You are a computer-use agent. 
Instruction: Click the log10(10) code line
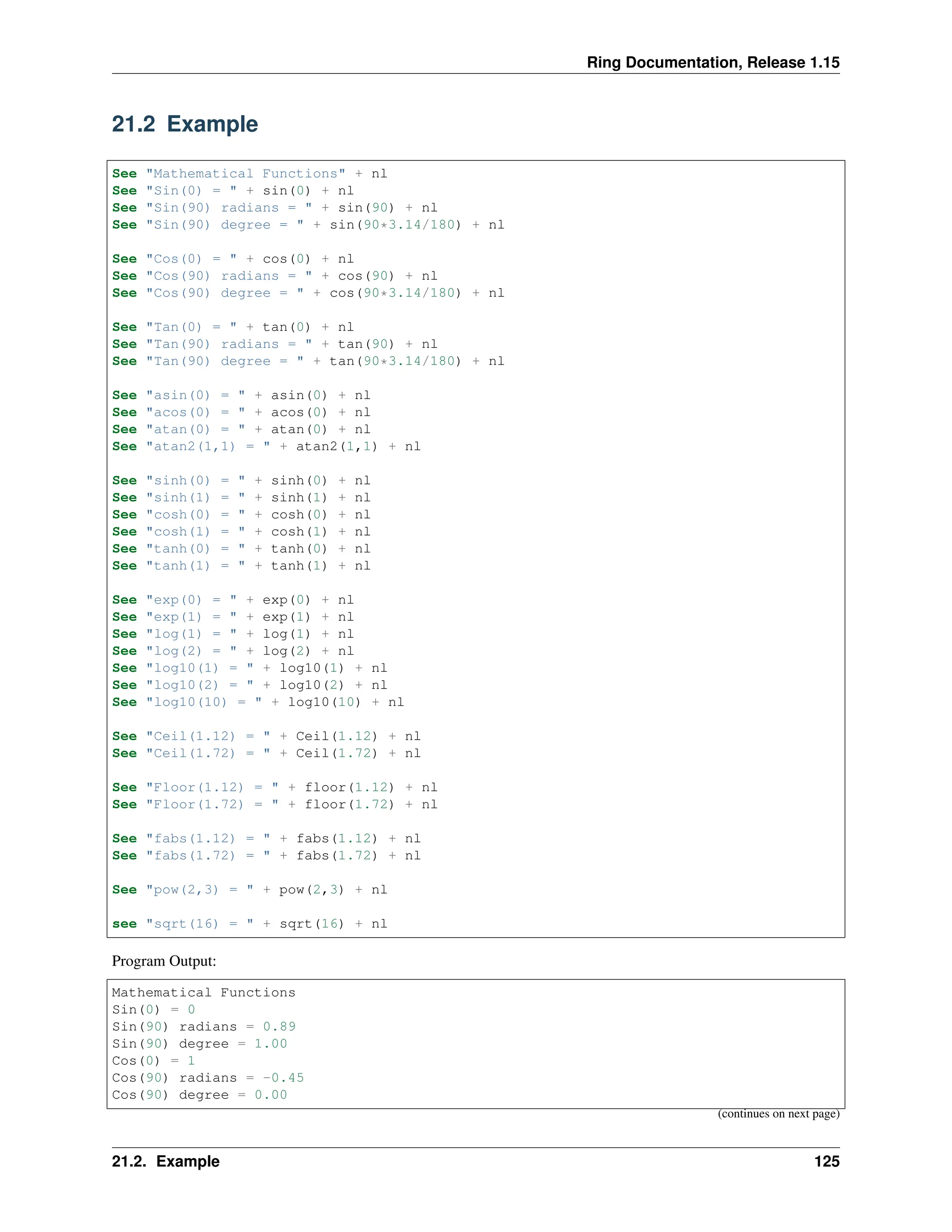tap(258, 702)
